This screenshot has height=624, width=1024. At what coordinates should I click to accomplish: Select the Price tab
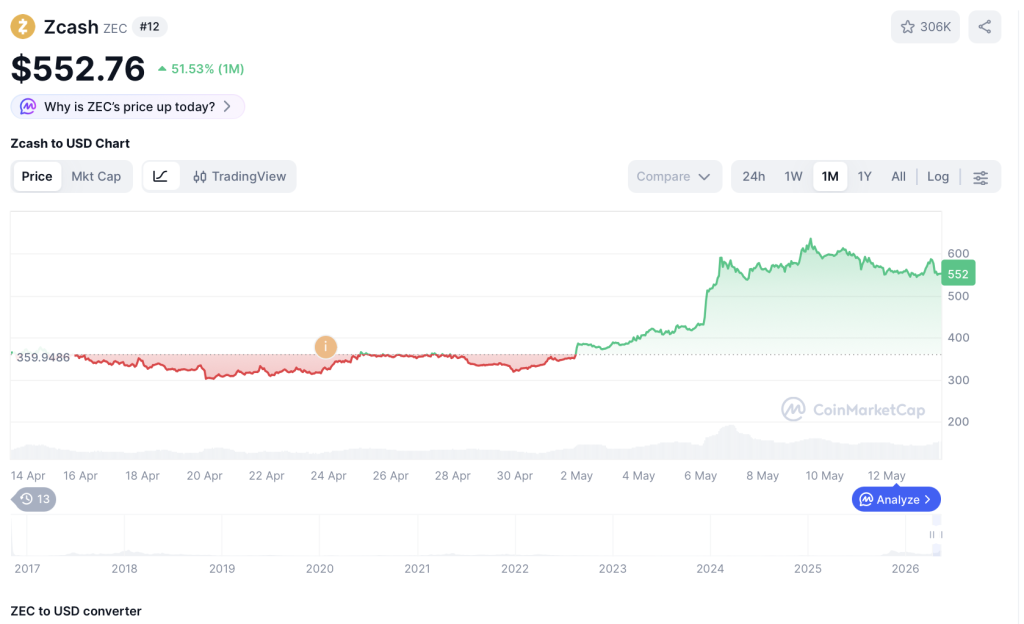[x=37, y=176]
